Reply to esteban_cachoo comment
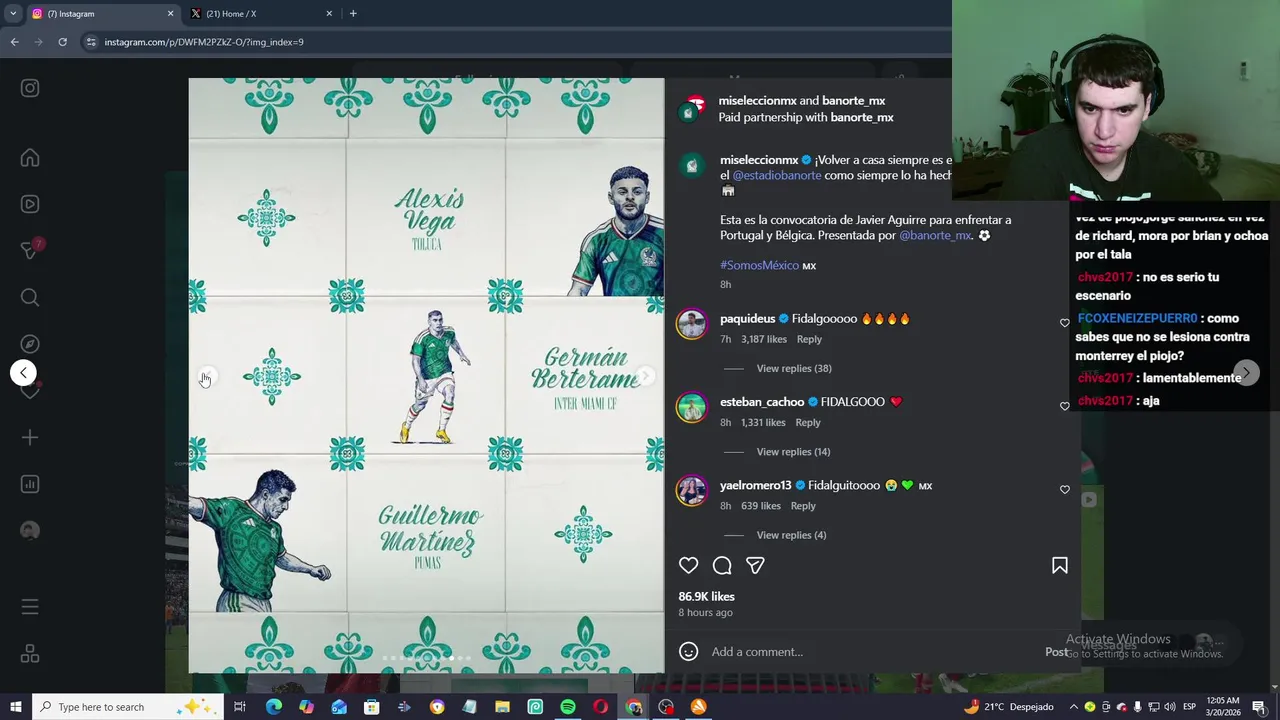Image resolution: width=1280 pixels, height=720 pixels. click(x=808, y=423)
